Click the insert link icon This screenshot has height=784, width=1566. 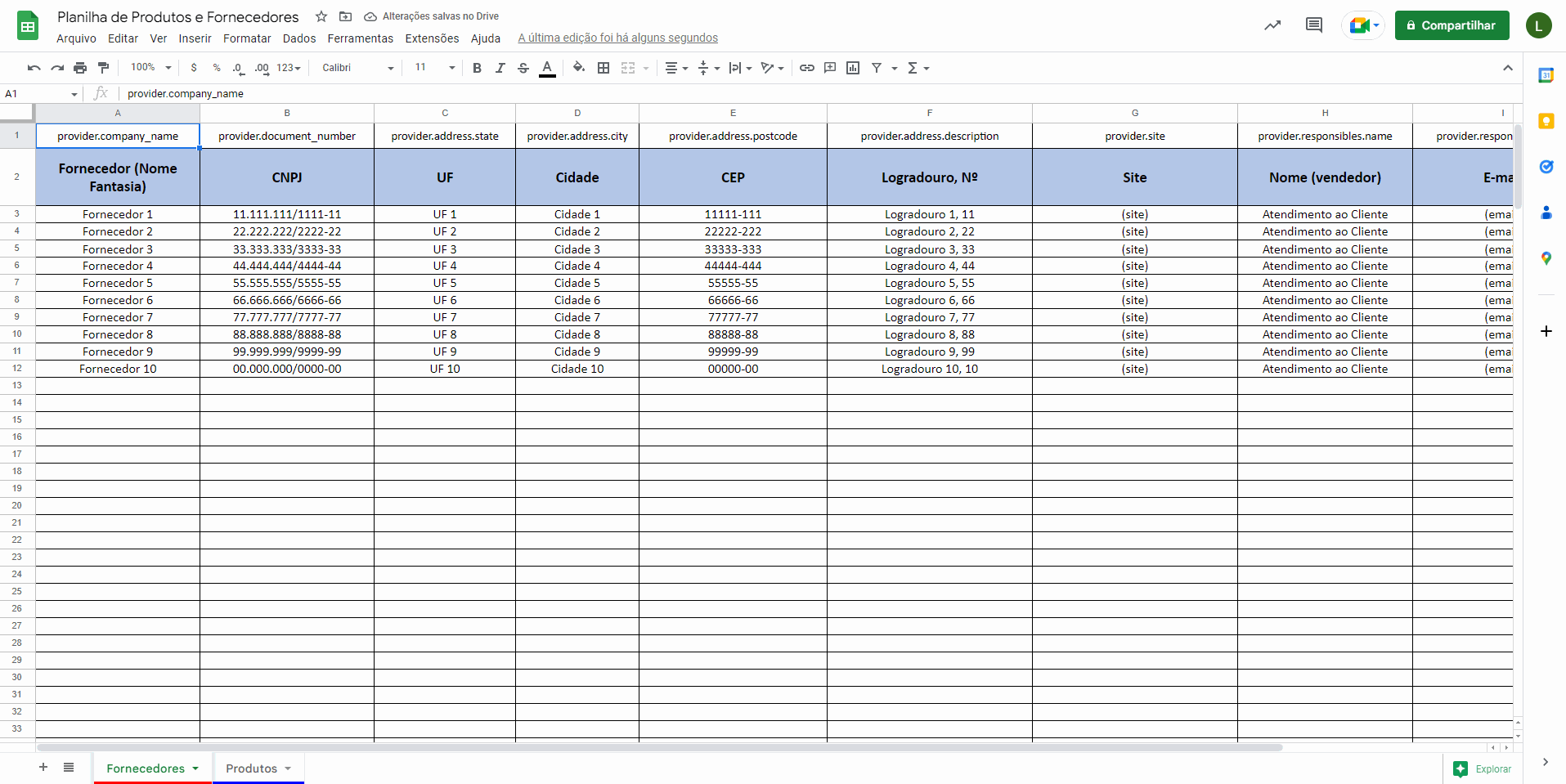click(806, 68)
